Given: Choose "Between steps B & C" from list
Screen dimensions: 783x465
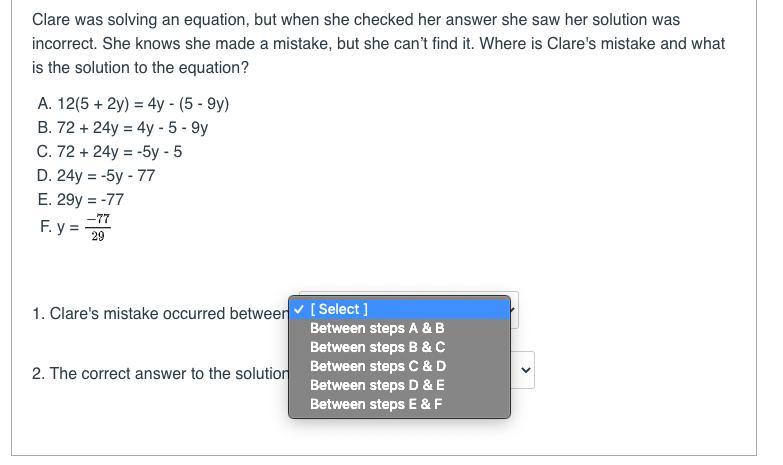Looking at the screenshot, I should [377, 347].
